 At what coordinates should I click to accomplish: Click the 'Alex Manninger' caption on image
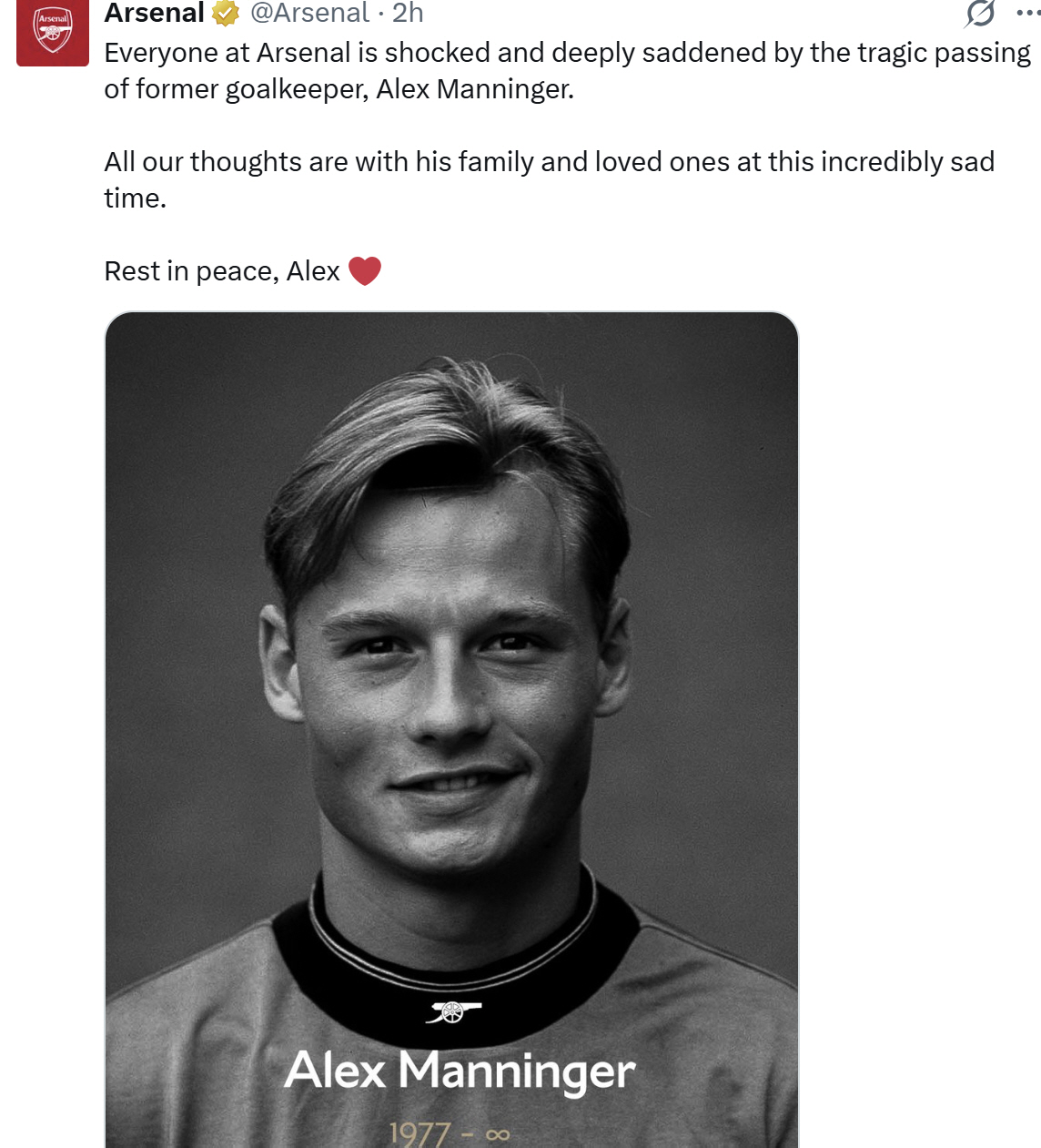(460, 1071)
